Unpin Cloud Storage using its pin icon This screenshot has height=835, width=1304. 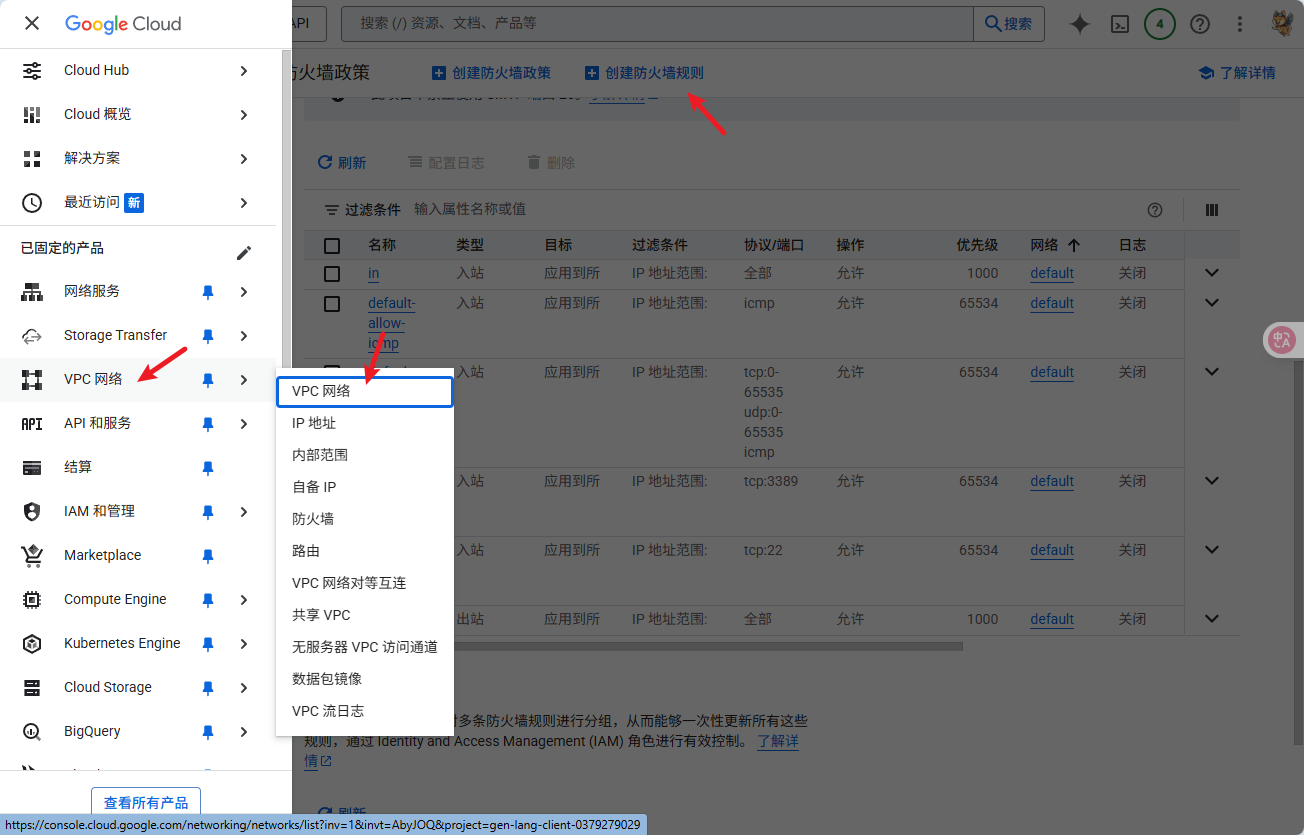(208, 688)
